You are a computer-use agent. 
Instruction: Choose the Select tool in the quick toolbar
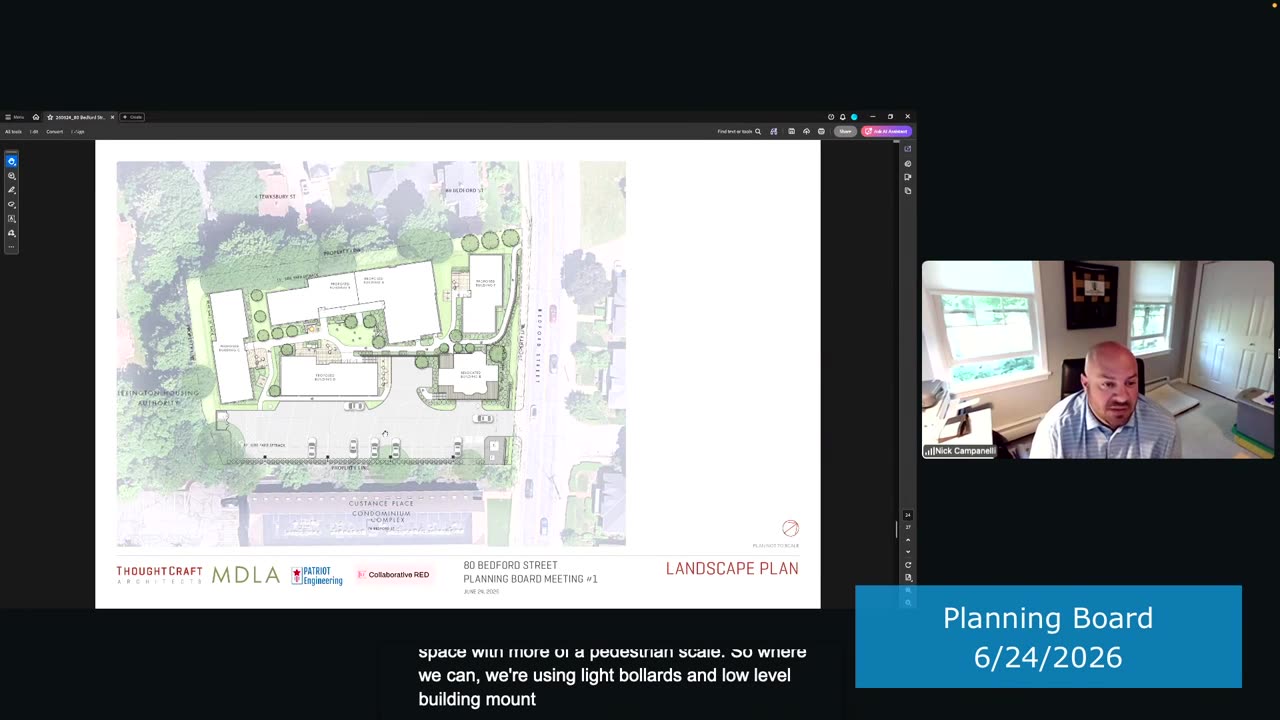point(12,161)
